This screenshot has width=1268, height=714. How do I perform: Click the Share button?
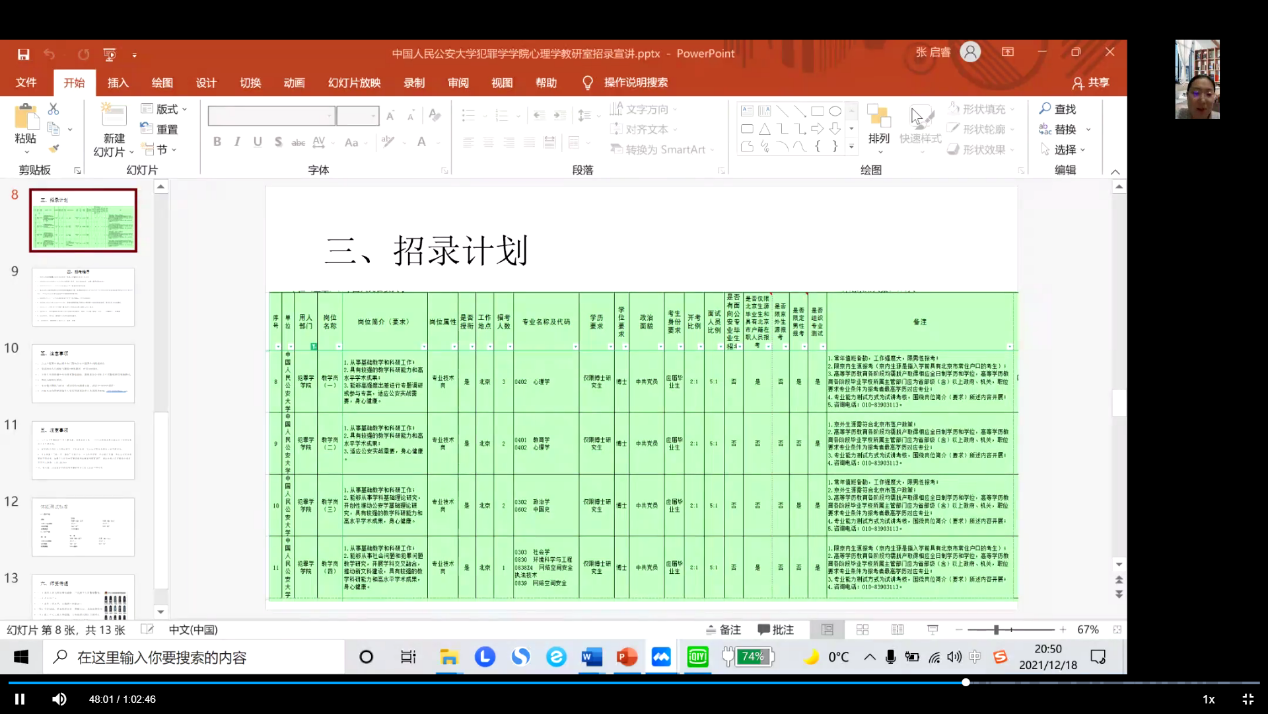[x=1090, y=83]
